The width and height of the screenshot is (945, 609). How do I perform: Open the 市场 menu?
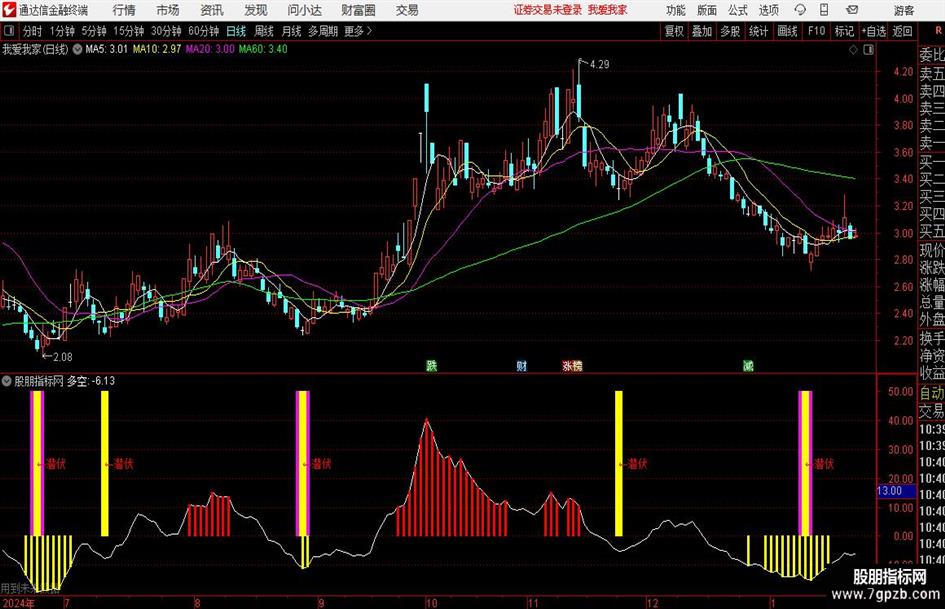click(168, 10)
